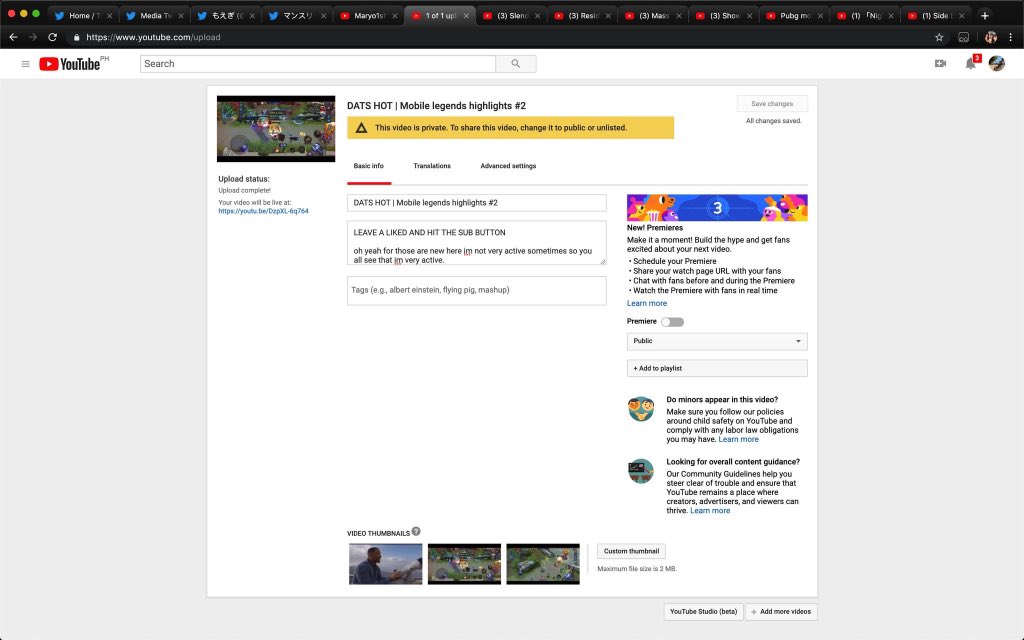Image resolution: width=1024 pixels, height=640 pixels.
Task: Click the site padlock icon in address bar
Action: pyautogui.click(x=76, y=37)
